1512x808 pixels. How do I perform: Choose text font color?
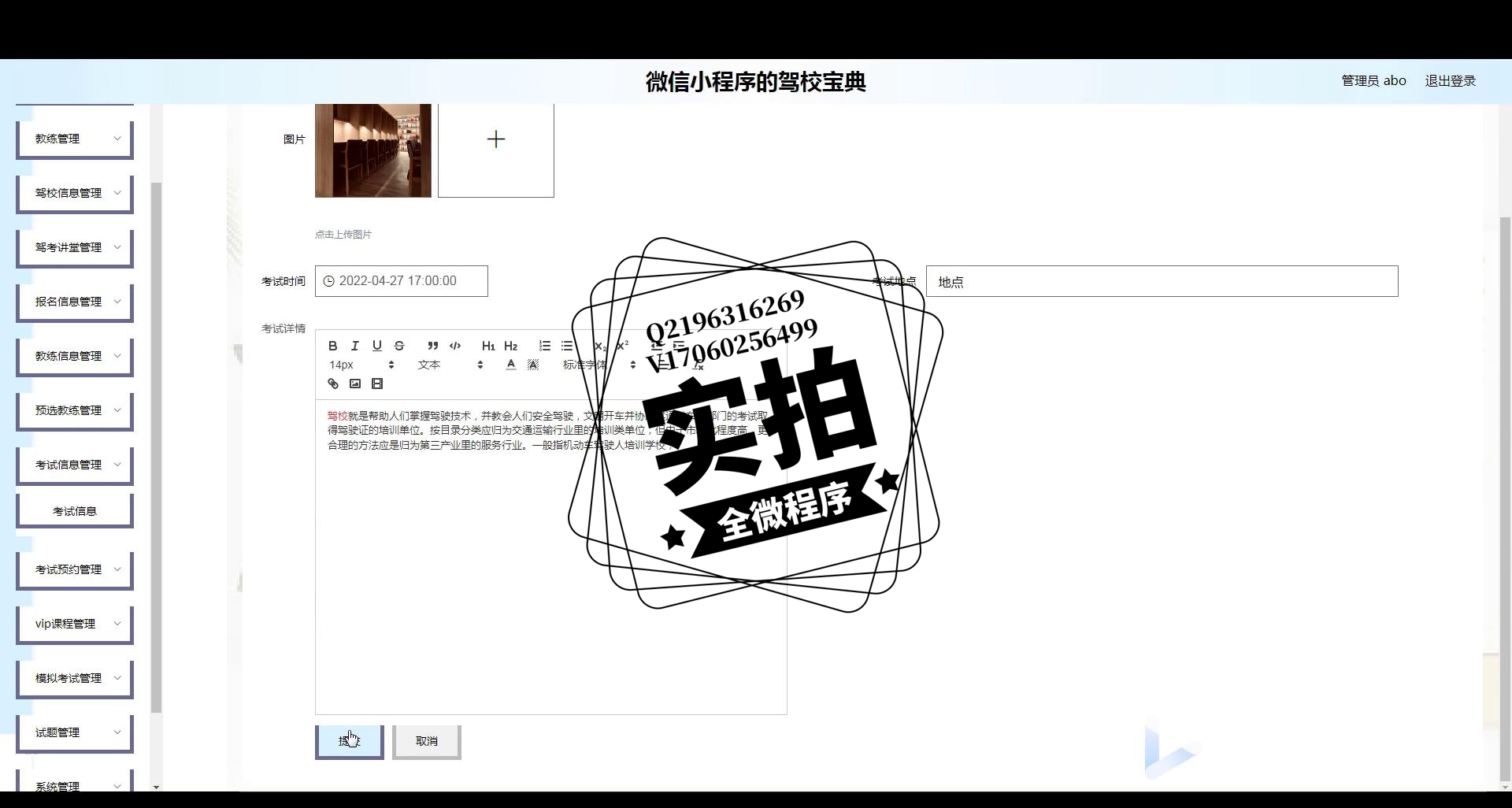click(511, 365)
